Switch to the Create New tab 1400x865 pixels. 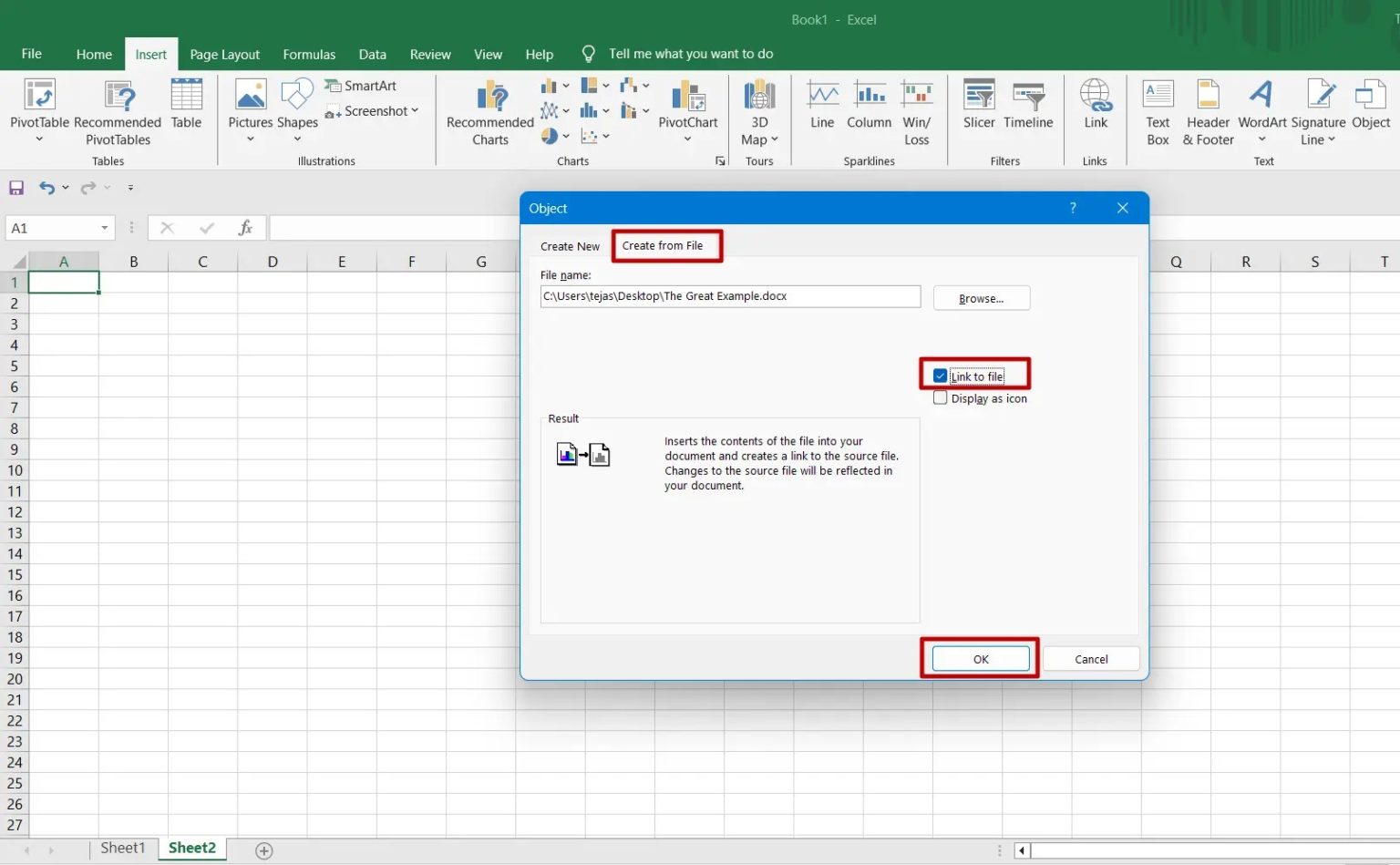[569, 245]
